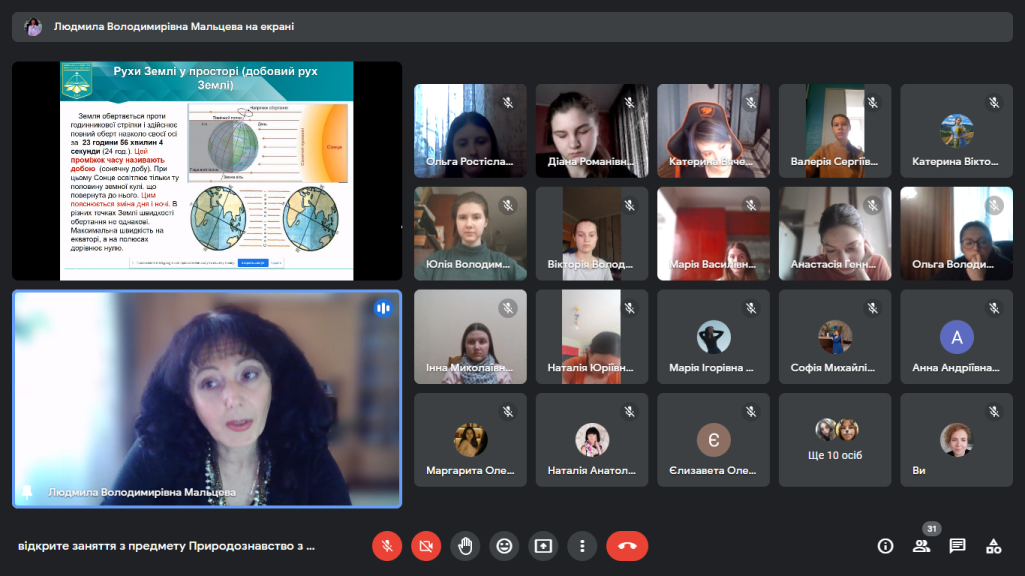Screen dimensions: 1025x576
Task: Open the meeting details info icon
Action: (885, 546)
